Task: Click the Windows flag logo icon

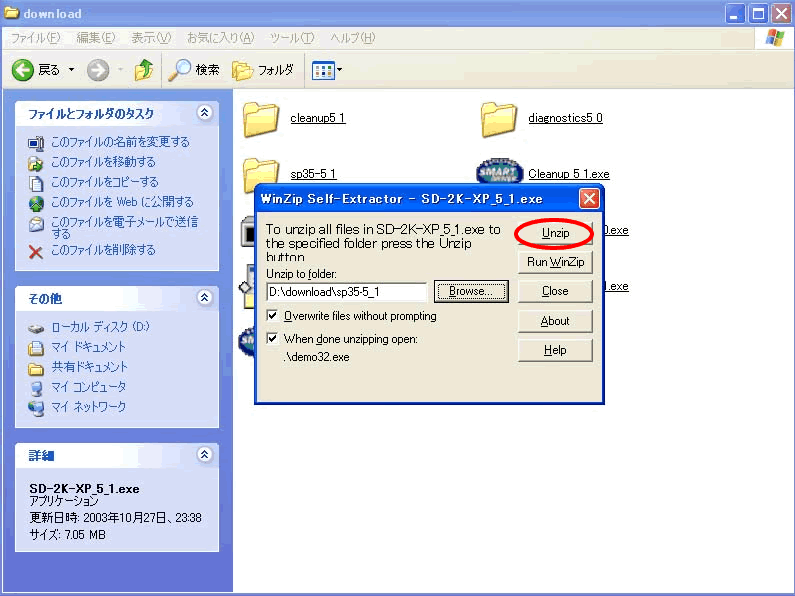Action: pyautogui.click(x=775, y=38)
